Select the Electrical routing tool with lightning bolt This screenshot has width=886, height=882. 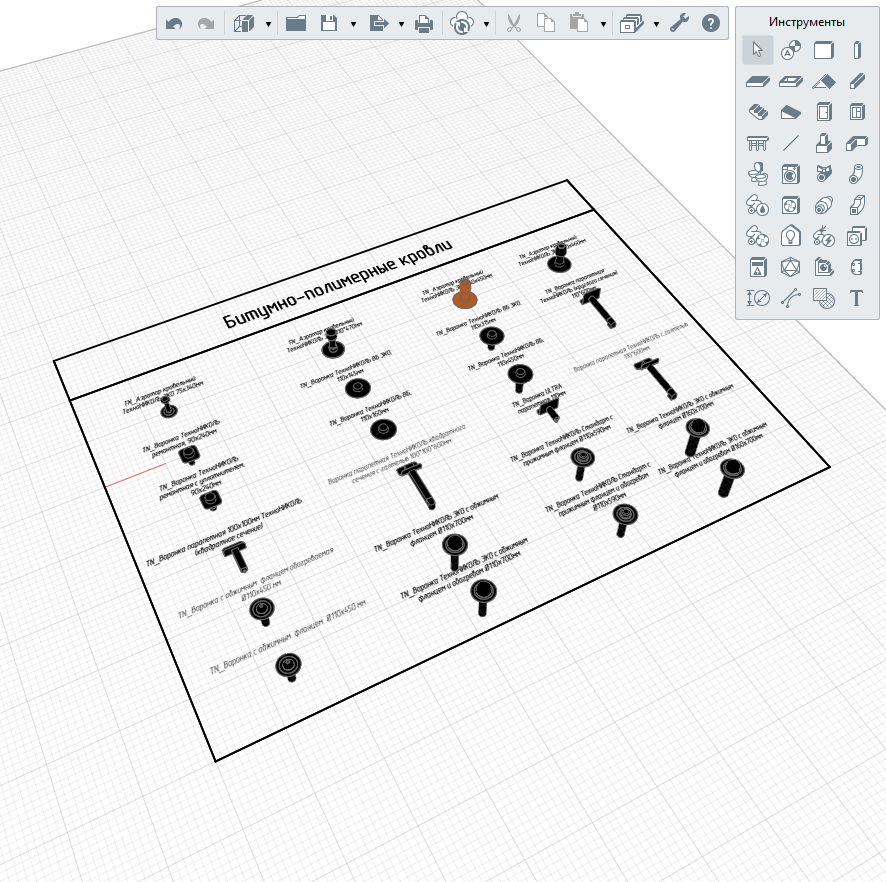click(x=824, y=236)
